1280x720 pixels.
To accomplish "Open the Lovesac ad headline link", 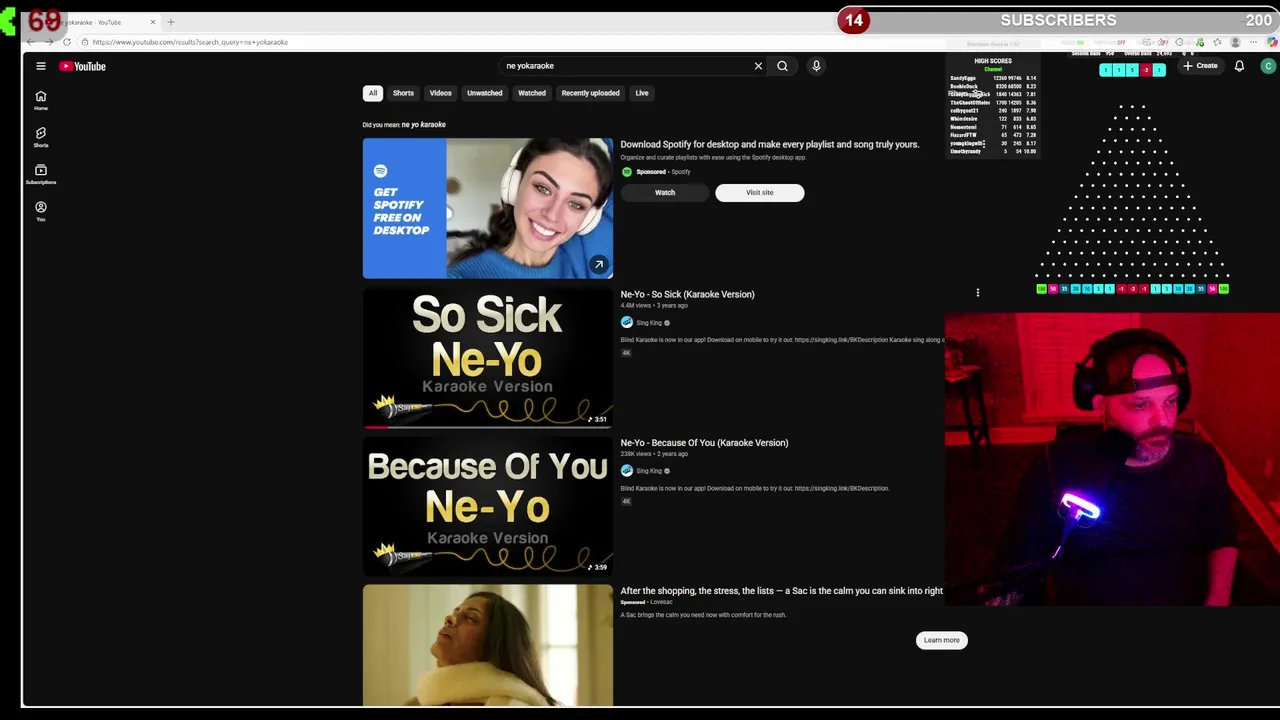I will click(781, 591).
